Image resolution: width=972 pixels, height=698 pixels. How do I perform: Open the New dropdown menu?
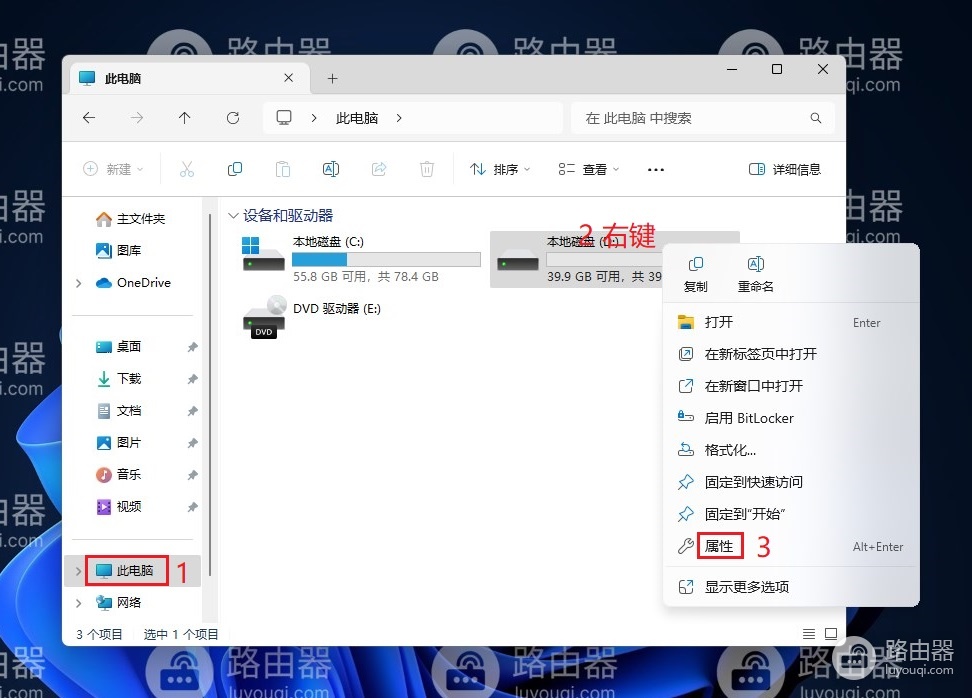113,169
